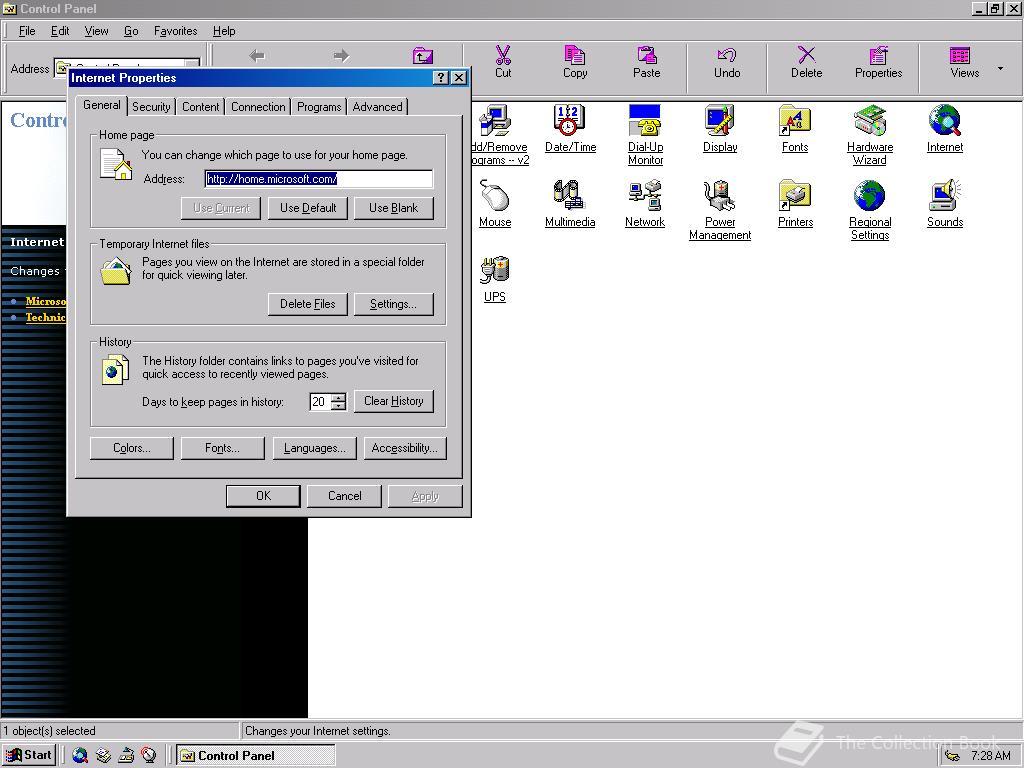
Task: Click the Show Desktop Quick Launch icon
Action: pos(125,756)
